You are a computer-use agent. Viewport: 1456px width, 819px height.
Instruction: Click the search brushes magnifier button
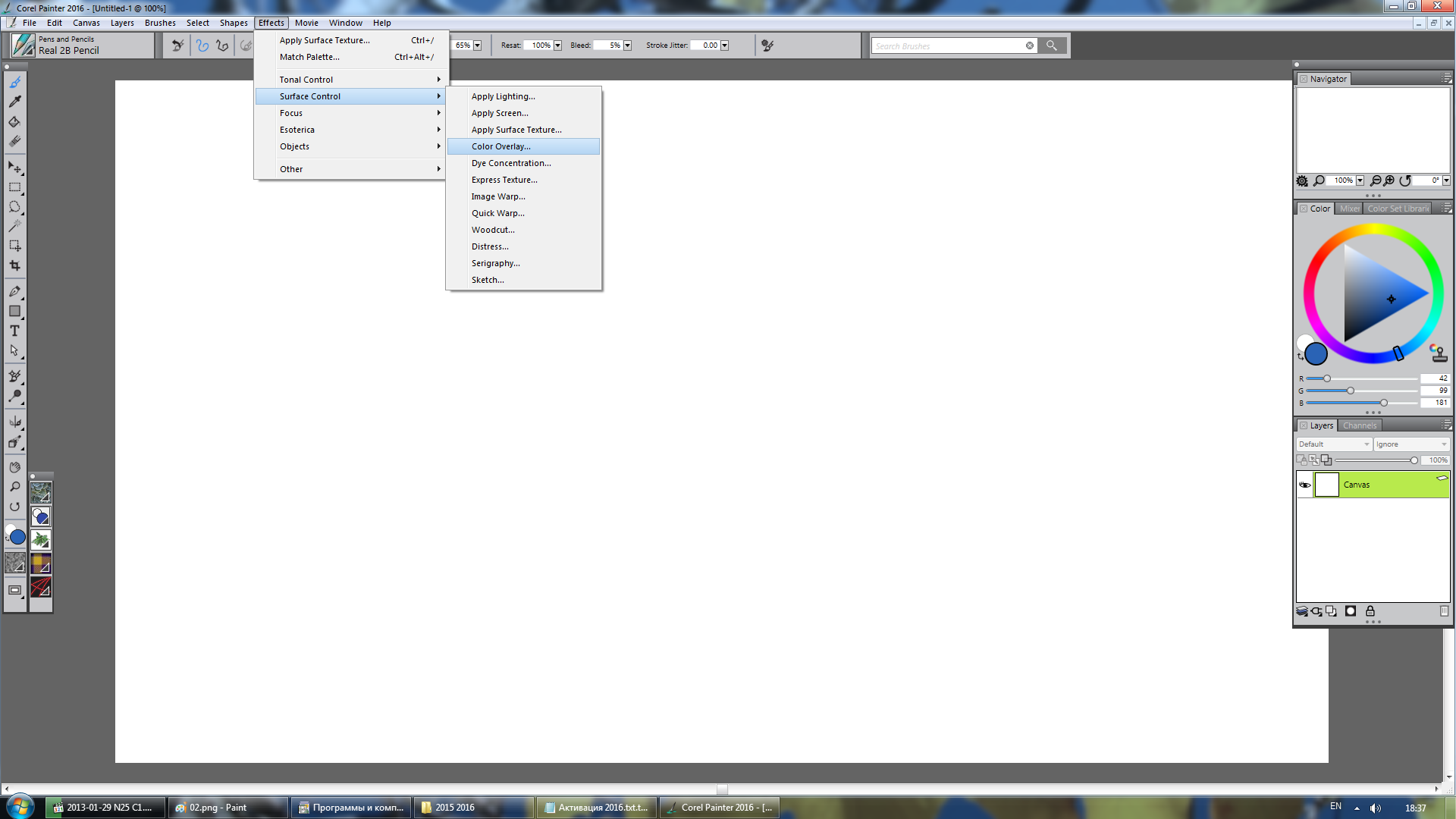1052,45
